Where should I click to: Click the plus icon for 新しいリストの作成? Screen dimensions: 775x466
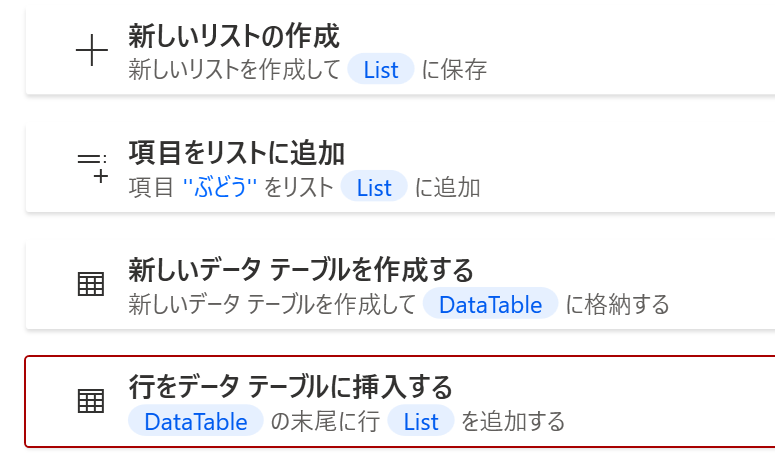(x=92, y=52)
